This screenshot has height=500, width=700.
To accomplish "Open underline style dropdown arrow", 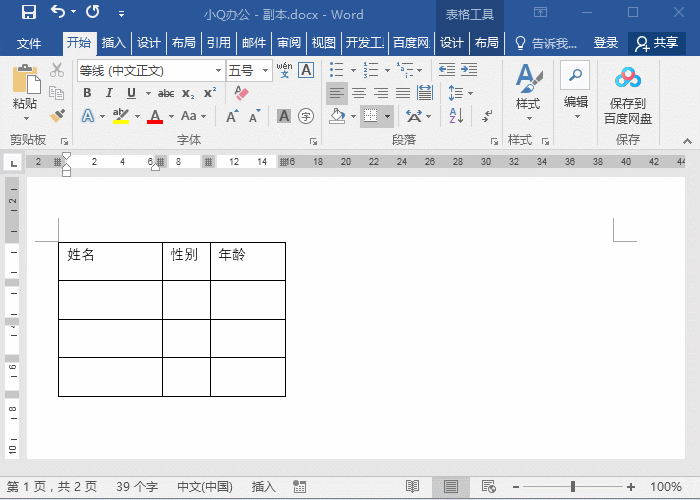I will pos(148,93).
